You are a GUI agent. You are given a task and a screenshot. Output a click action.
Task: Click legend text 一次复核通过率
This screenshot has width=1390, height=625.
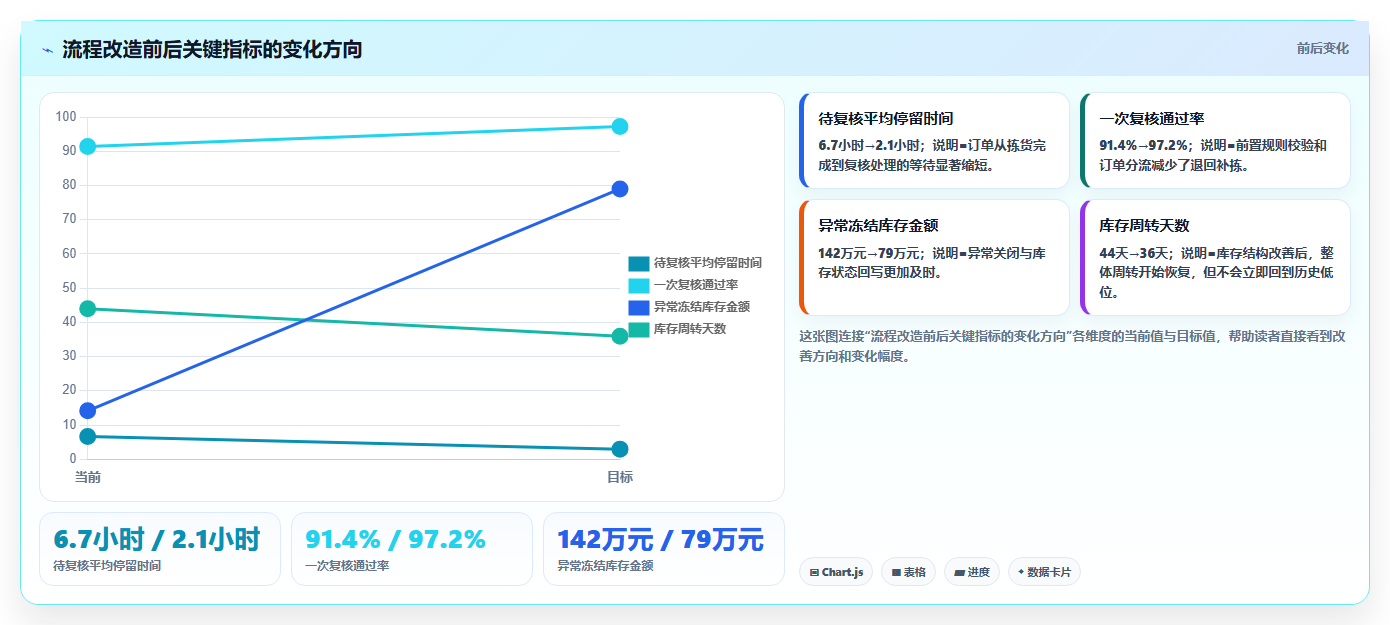[696, 285]
